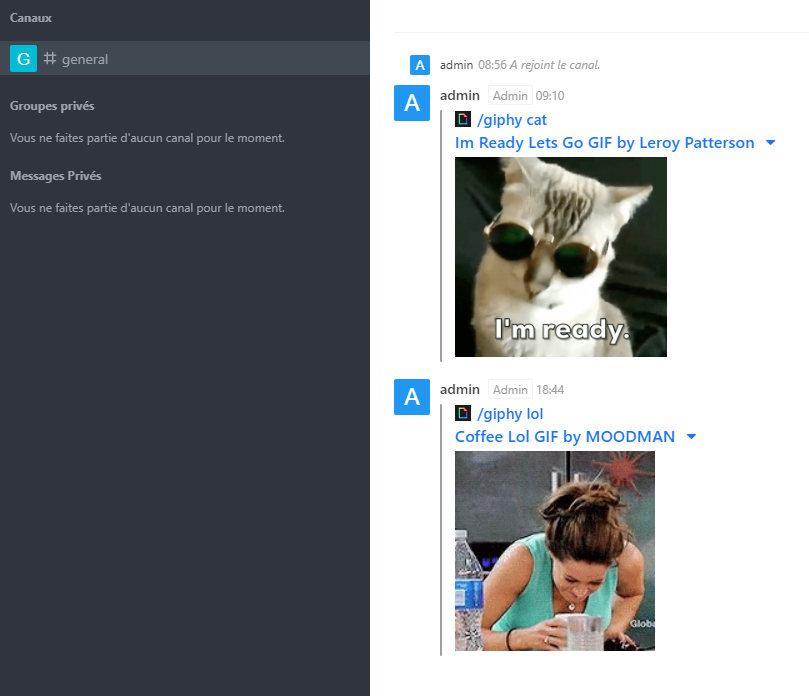Click the G avatar of the general channel
The image size is (809, 696).
pyautogui.click(x=22, y=58)
